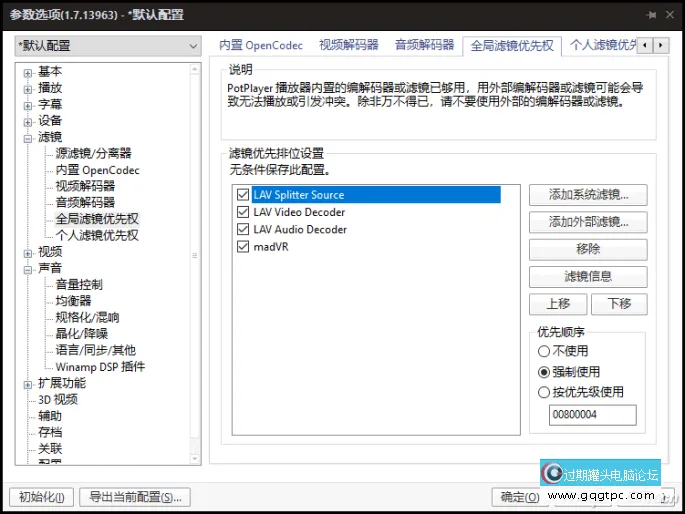Click the 移除 button

click(x=588, y=249)
